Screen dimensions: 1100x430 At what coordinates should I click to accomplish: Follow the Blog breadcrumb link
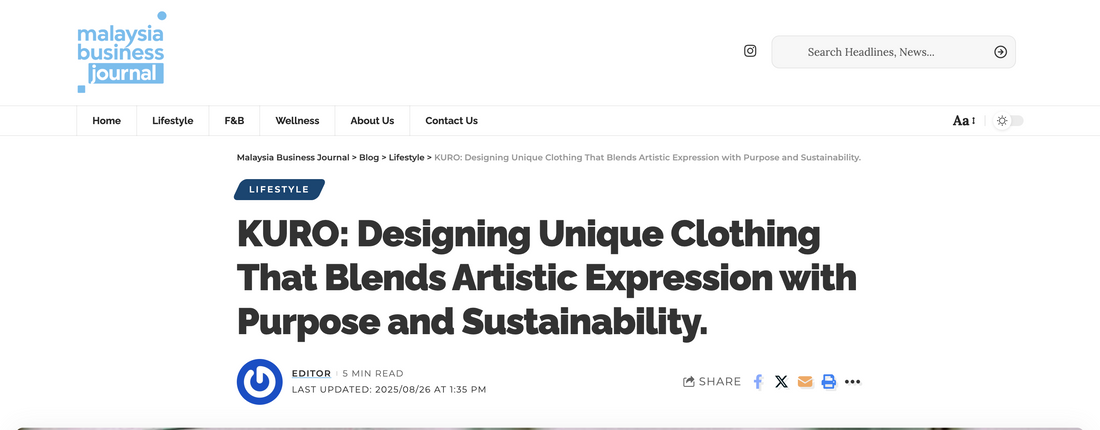pos(369,158)
